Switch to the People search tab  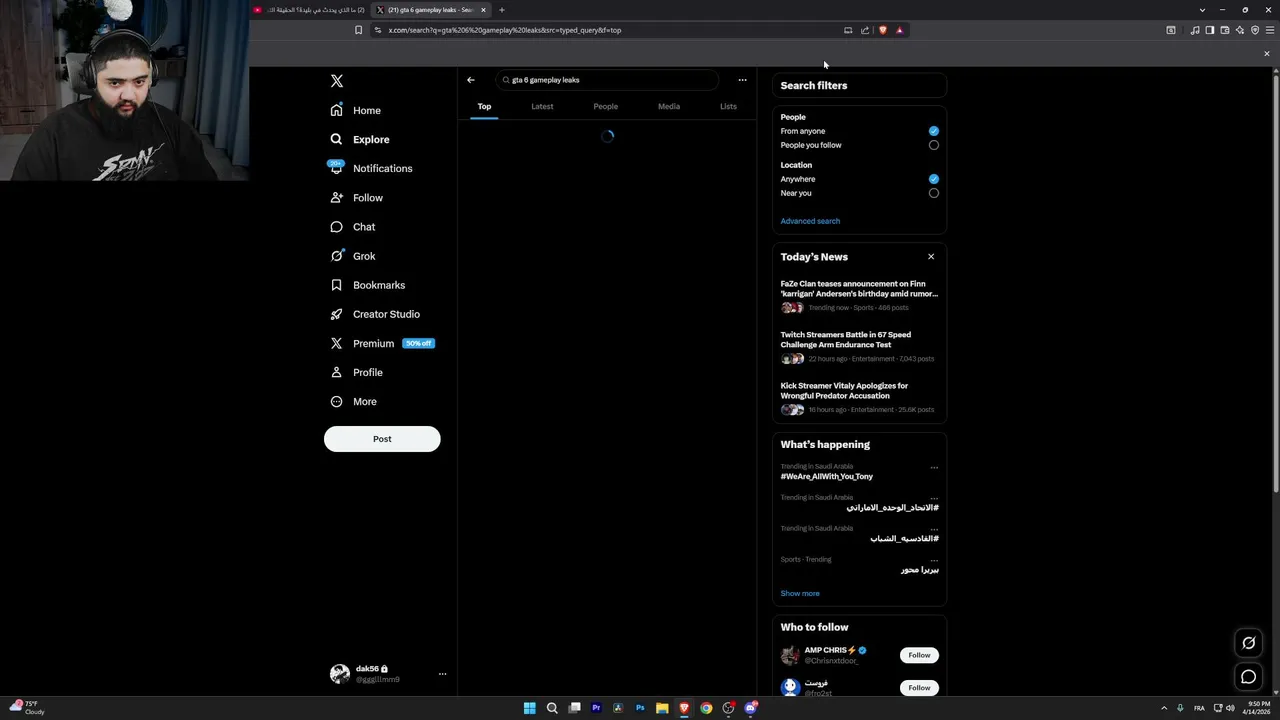pos(605,106)
